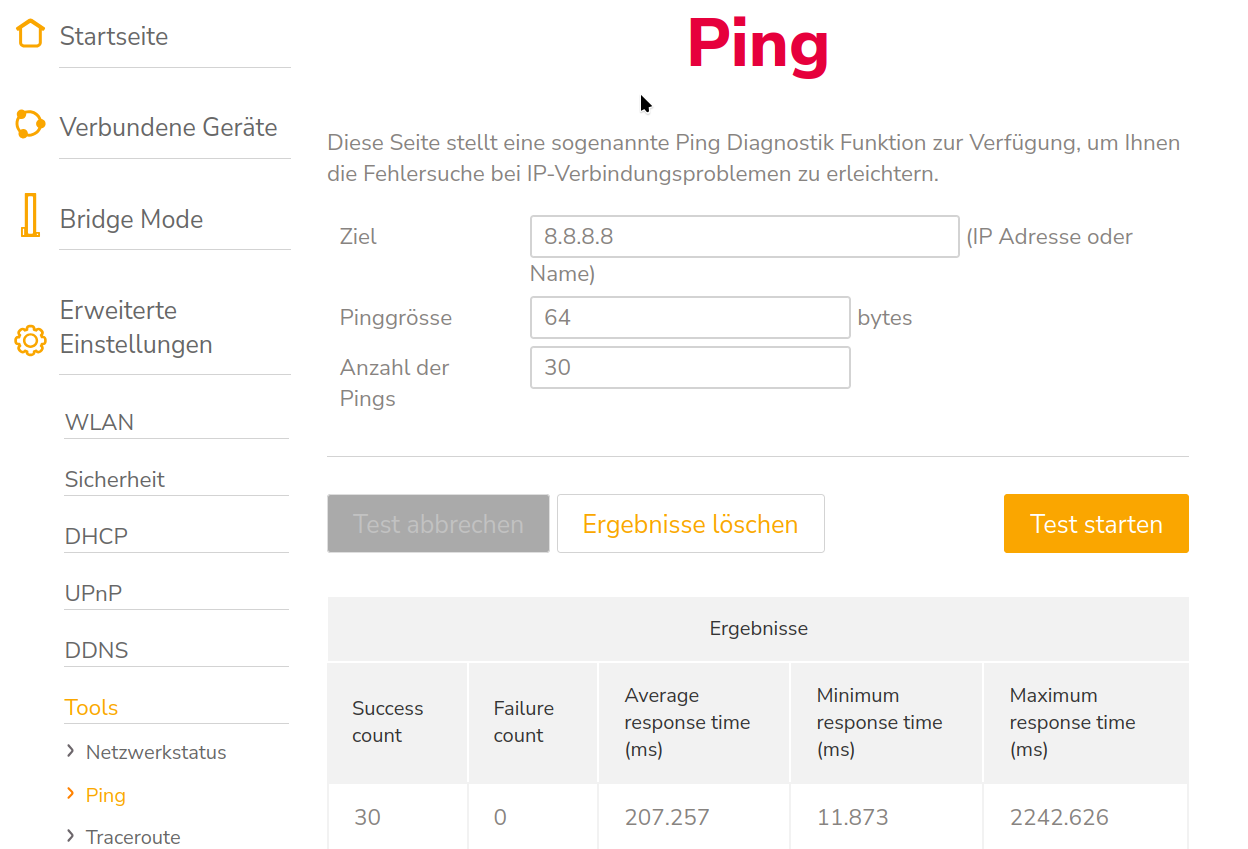Go to the Startseite page
This screenshot has height=849, width=1248.
(113, 35)
